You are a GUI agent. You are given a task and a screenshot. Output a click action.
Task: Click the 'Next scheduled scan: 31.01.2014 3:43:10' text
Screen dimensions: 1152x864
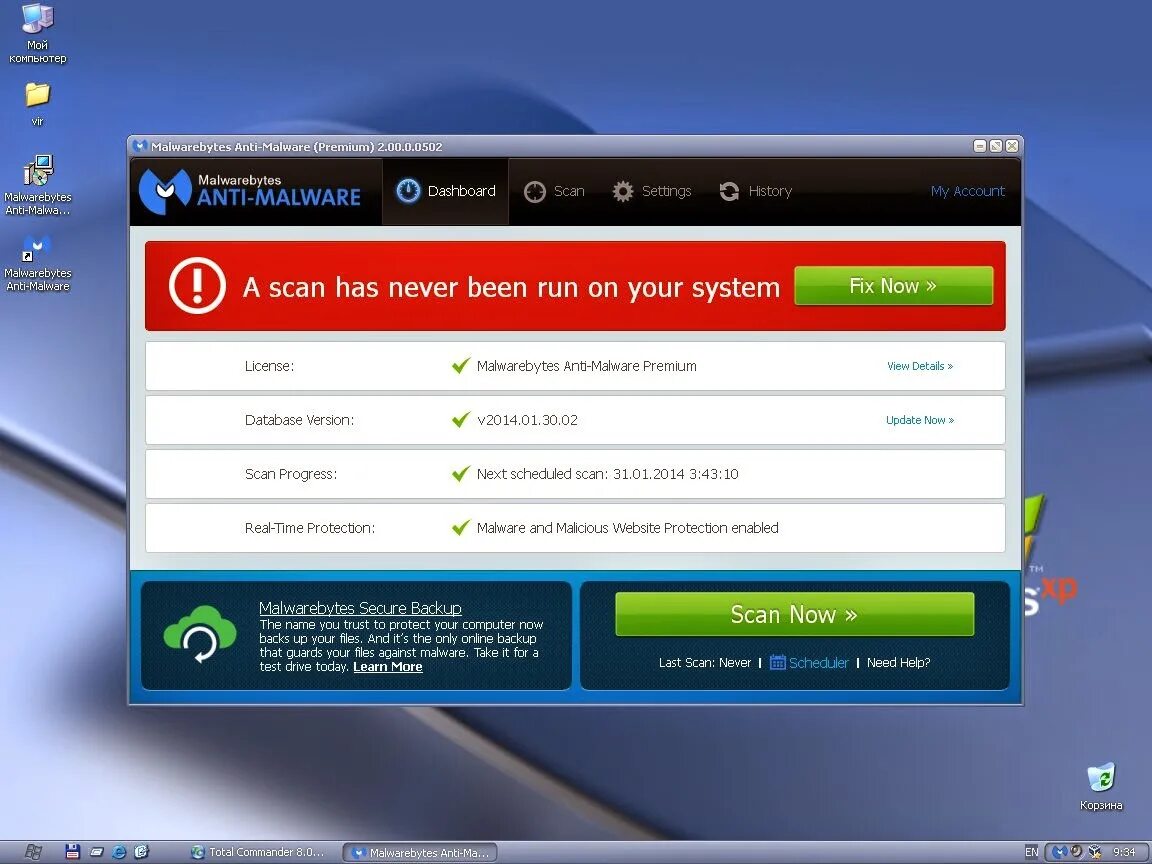pos(607,474)
